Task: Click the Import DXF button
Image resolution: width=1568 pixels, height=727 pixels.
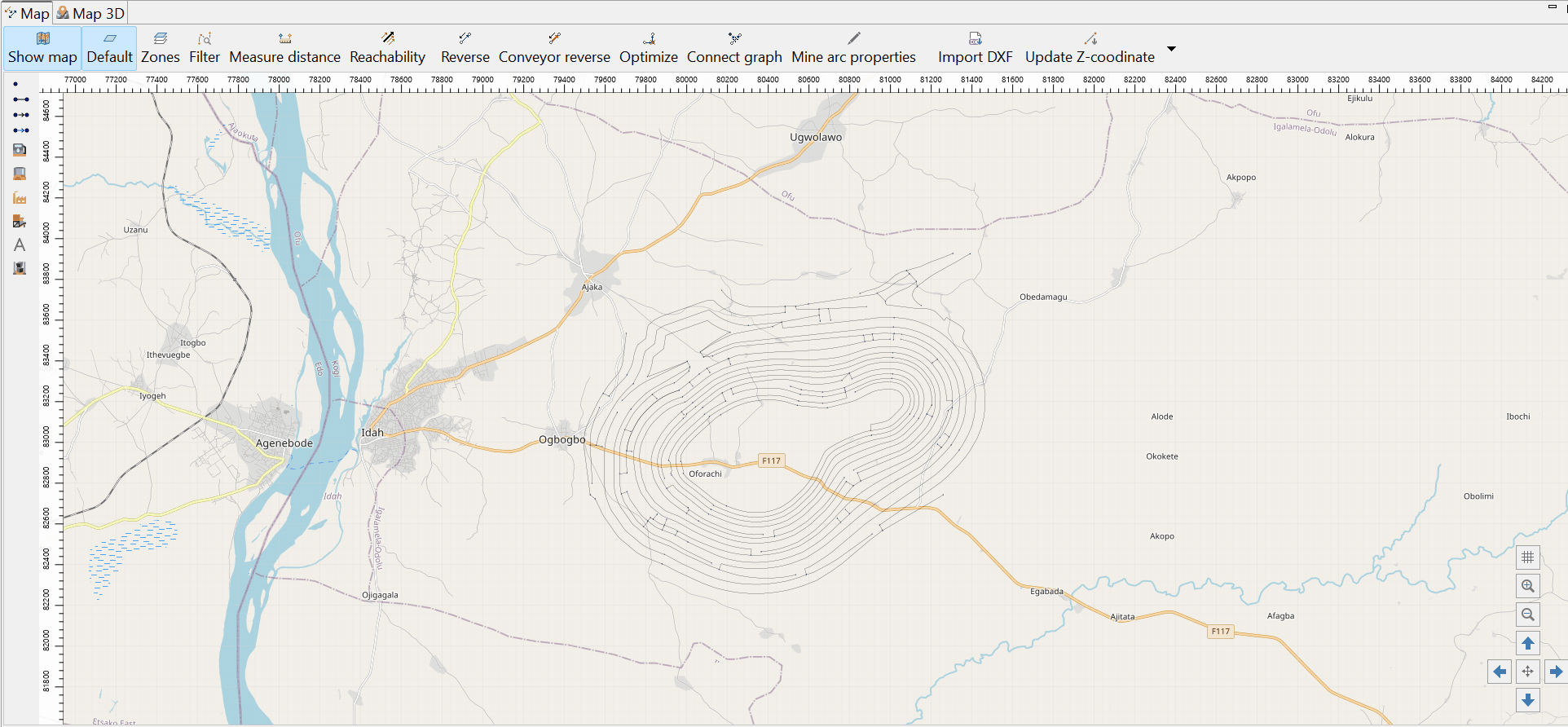Action: click(x=975, y=48)
